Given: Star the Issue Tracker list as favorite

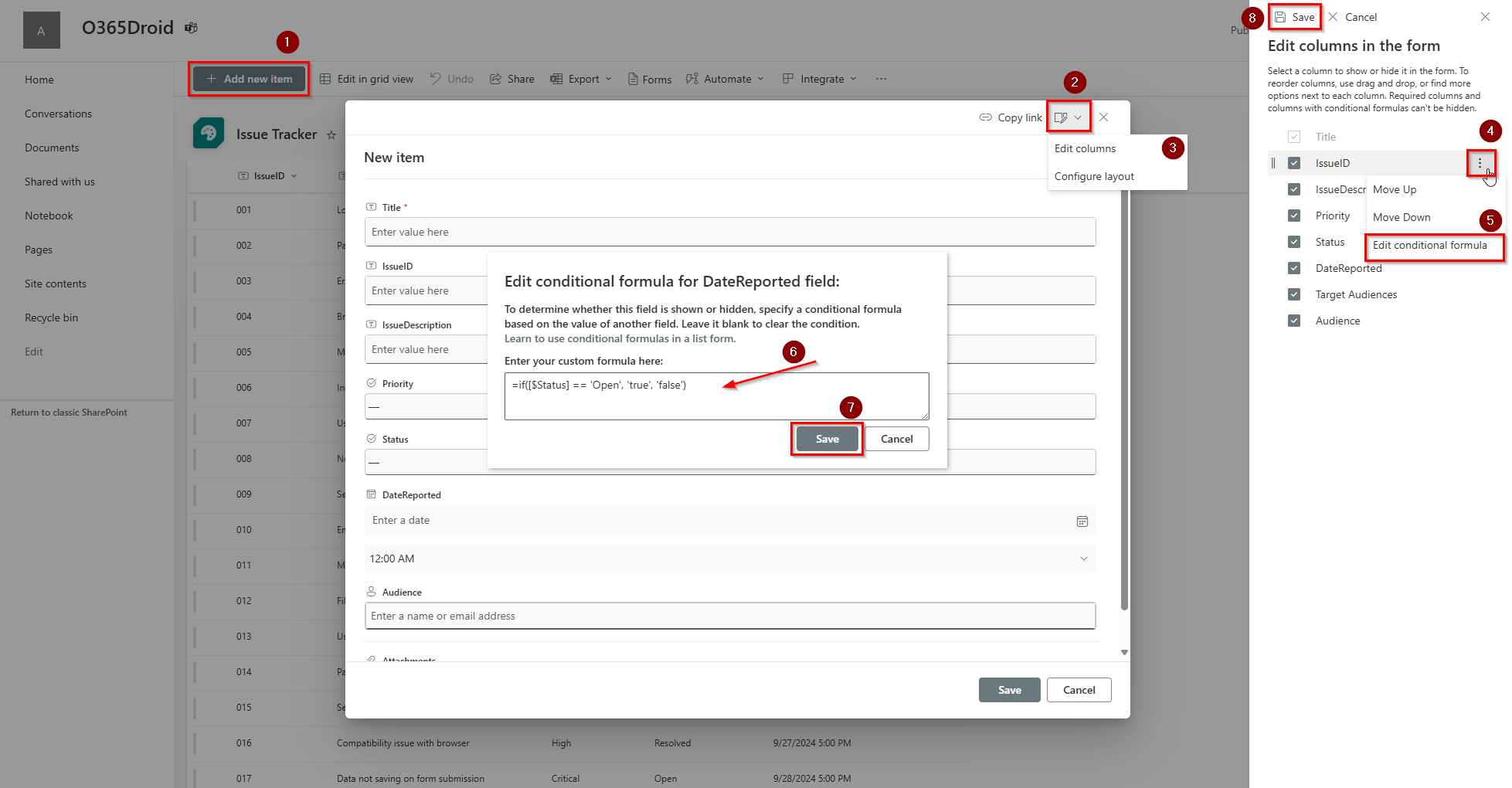Looking at the screenshot, I should 331,134.
